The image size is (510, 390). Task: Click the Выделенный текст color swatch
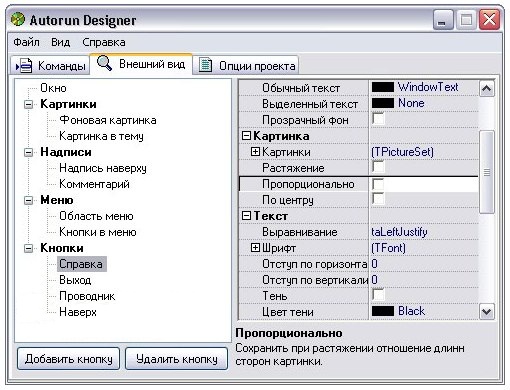coord(383,103)
